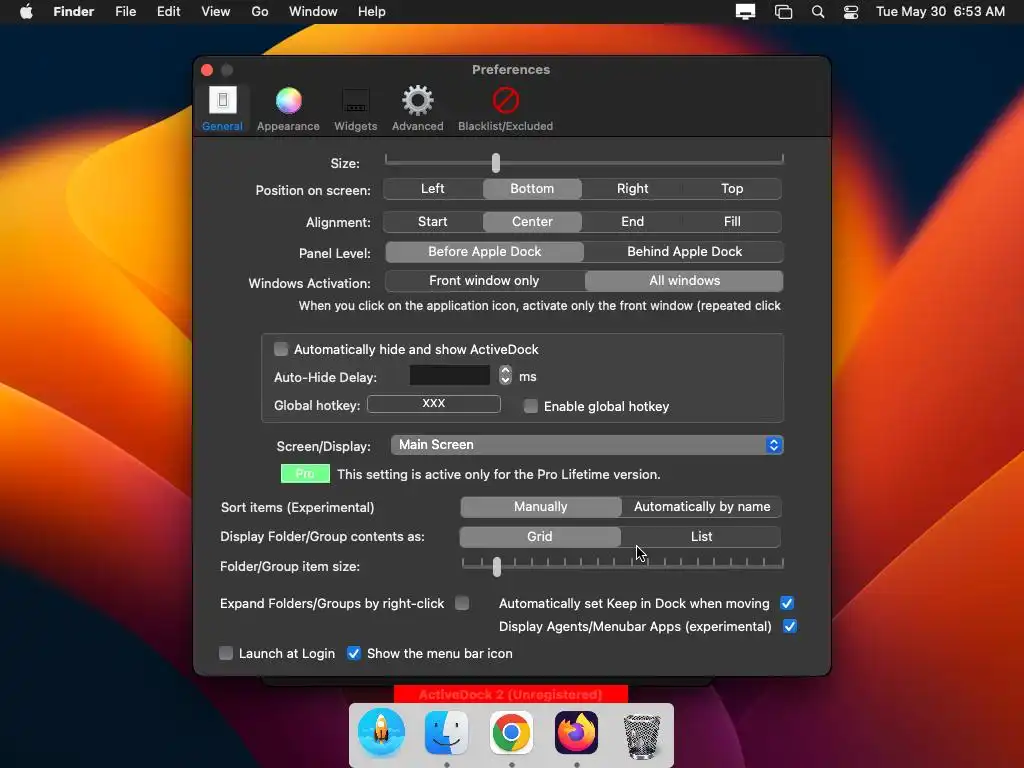Open the Appearance color wheel tab
The height and width of the screenshot is (768, 1024).
[288, 108]
